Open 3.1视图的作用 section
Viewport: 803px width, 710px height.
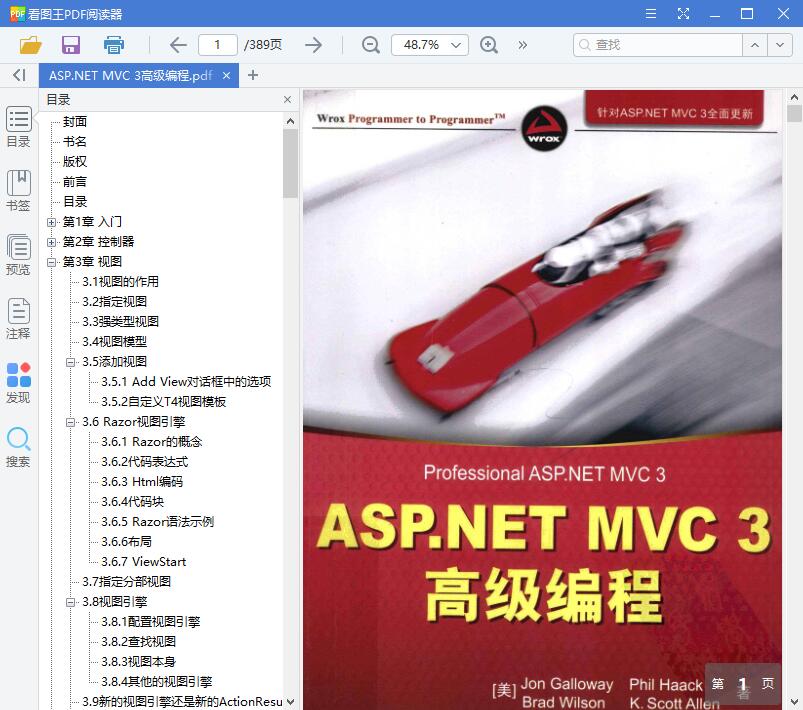[120, 281]
